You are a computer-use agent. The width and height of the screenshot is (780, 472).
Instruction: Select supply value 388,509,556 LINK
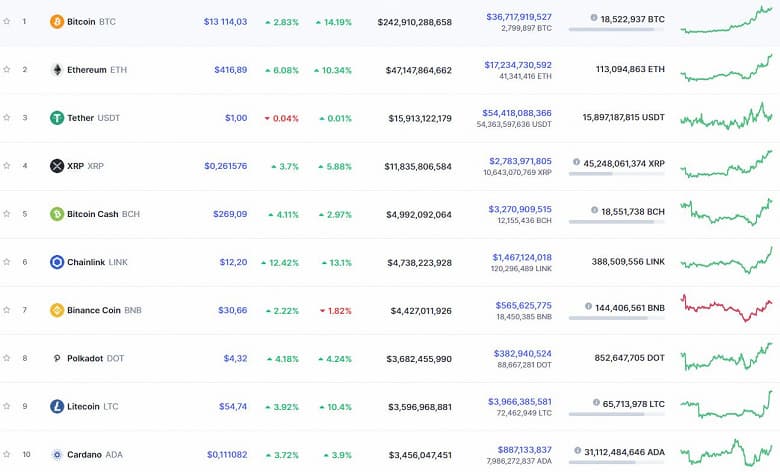pyautogui.click(x=628, y=262)
